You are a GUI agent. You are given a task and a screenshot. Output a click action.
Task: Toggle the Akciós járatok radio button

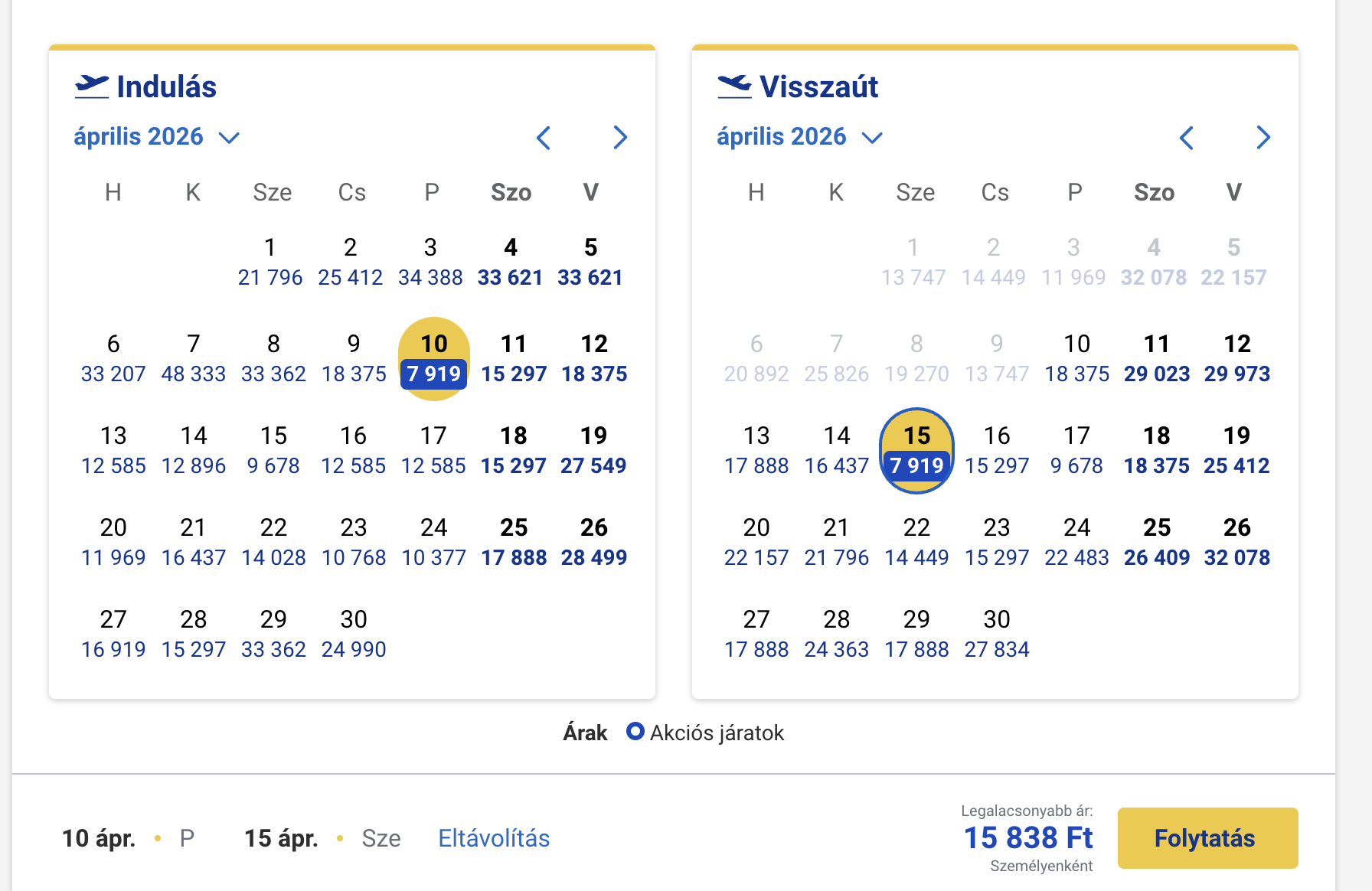[x=635, y=732]
